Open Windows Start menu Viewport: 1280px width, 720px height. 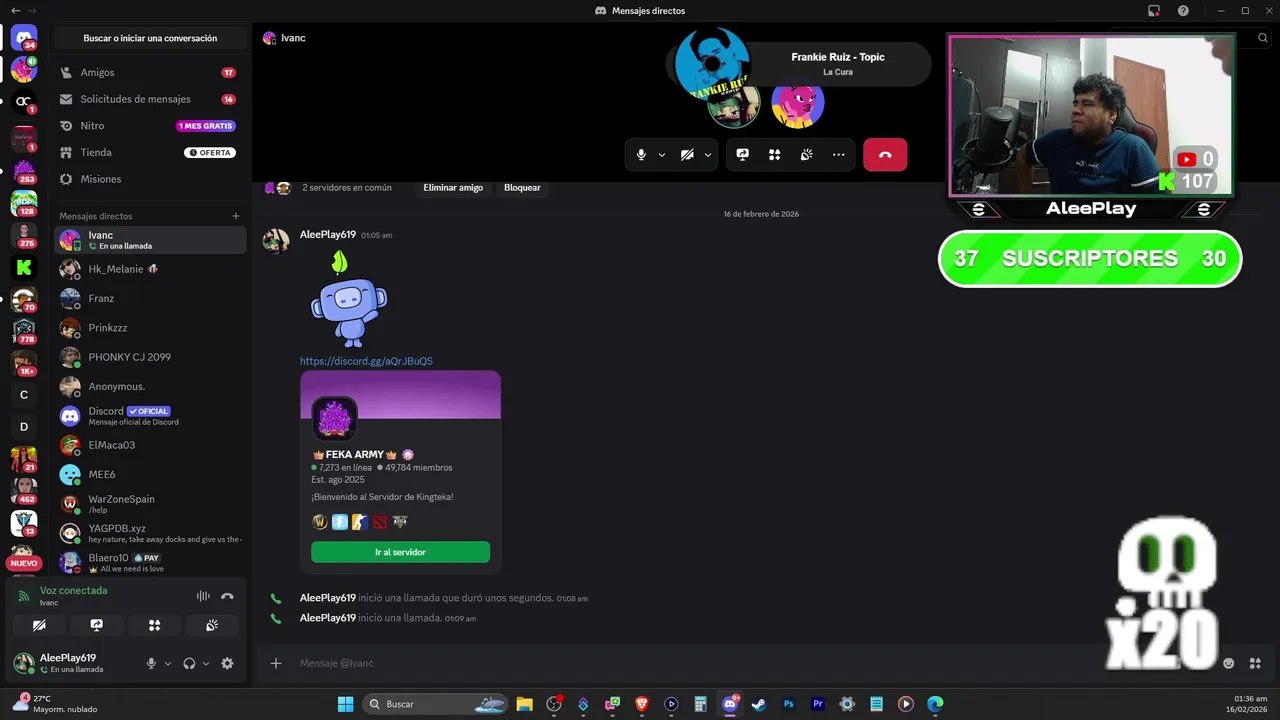345,704
